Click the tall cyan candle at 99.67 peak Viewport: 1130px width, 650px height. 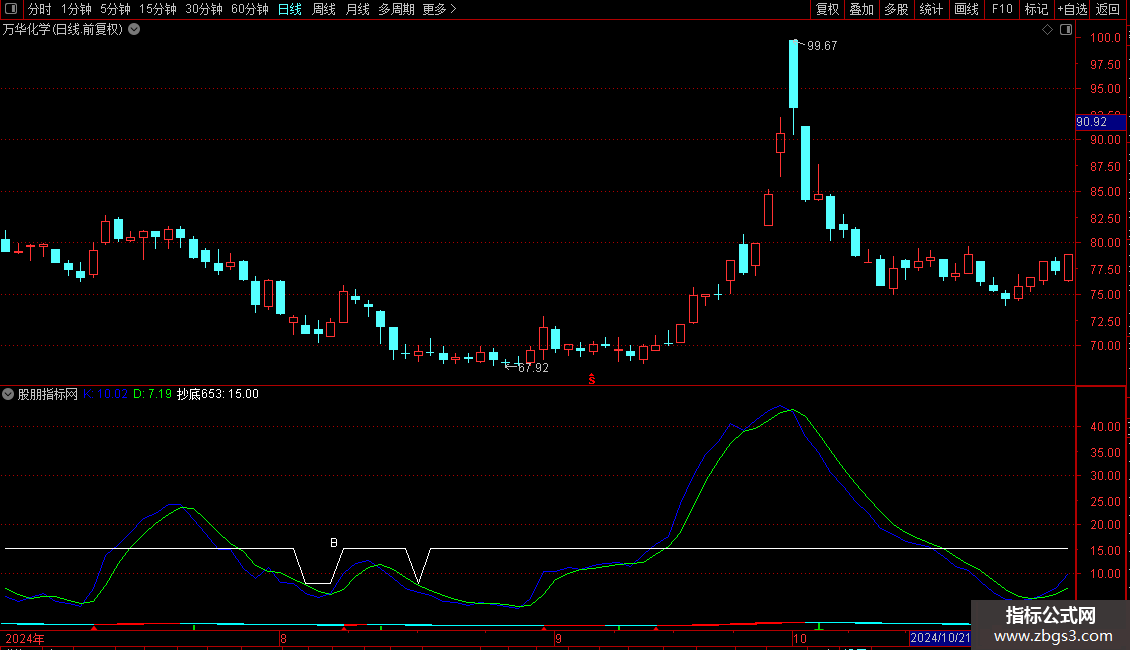(793, 74)
